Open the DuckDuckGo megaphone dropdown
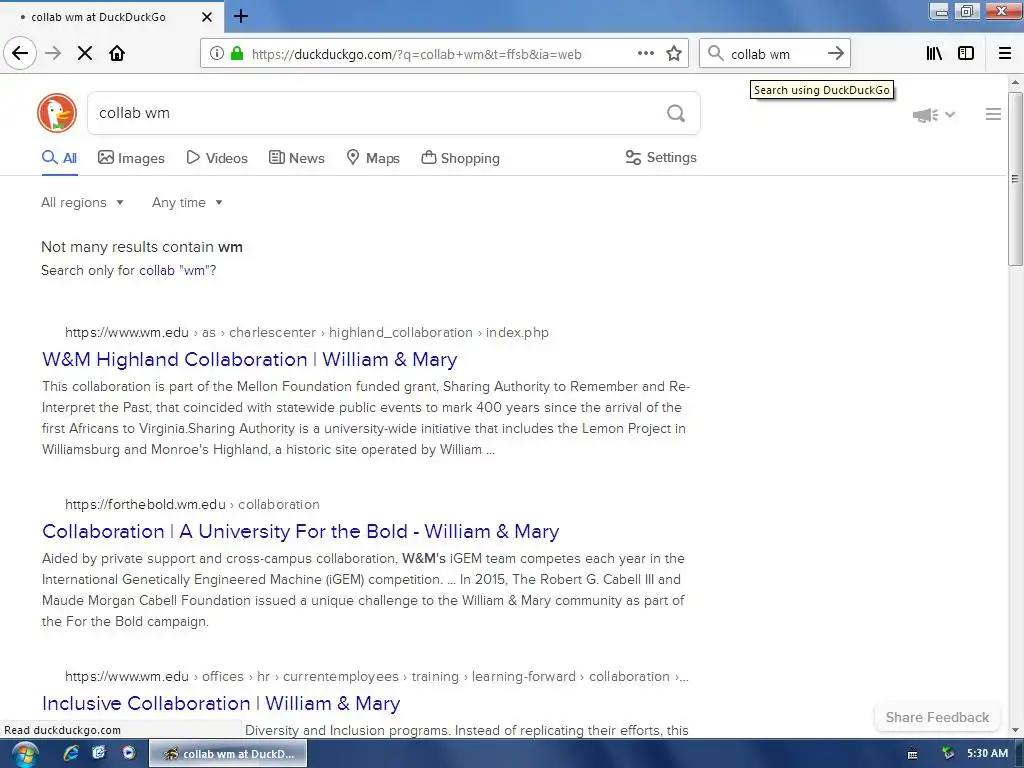Viewport: 1024px width, 768px height. click(934, 115)
